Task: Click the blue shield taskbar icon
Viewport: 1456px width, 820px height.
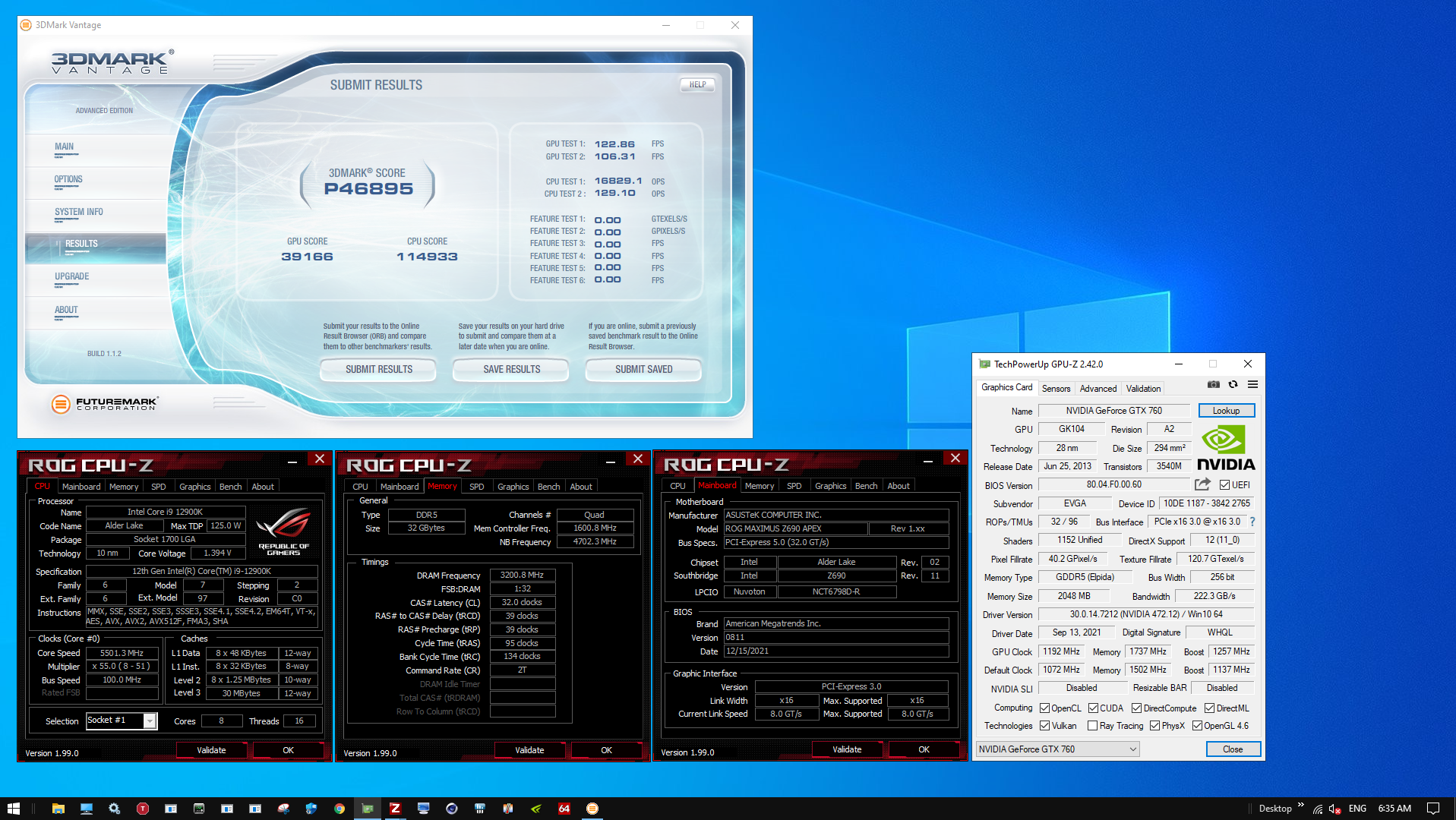Action: point(311,809)
